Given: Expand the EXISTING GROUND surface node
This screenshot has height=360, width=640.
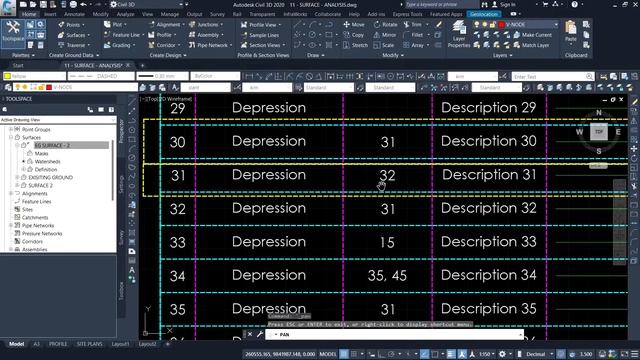Looking at the screenshot, I should pos(17,178).
